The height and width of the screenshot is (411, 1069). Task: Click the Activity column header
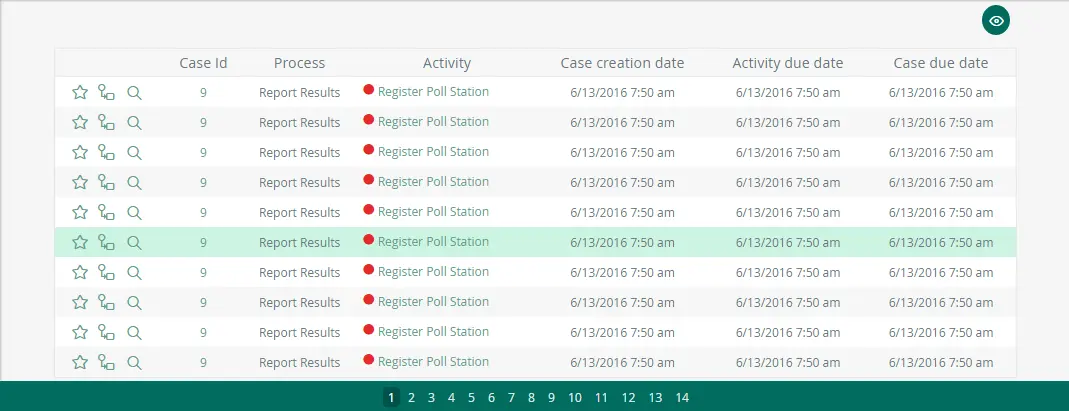(x=447, y=63)
